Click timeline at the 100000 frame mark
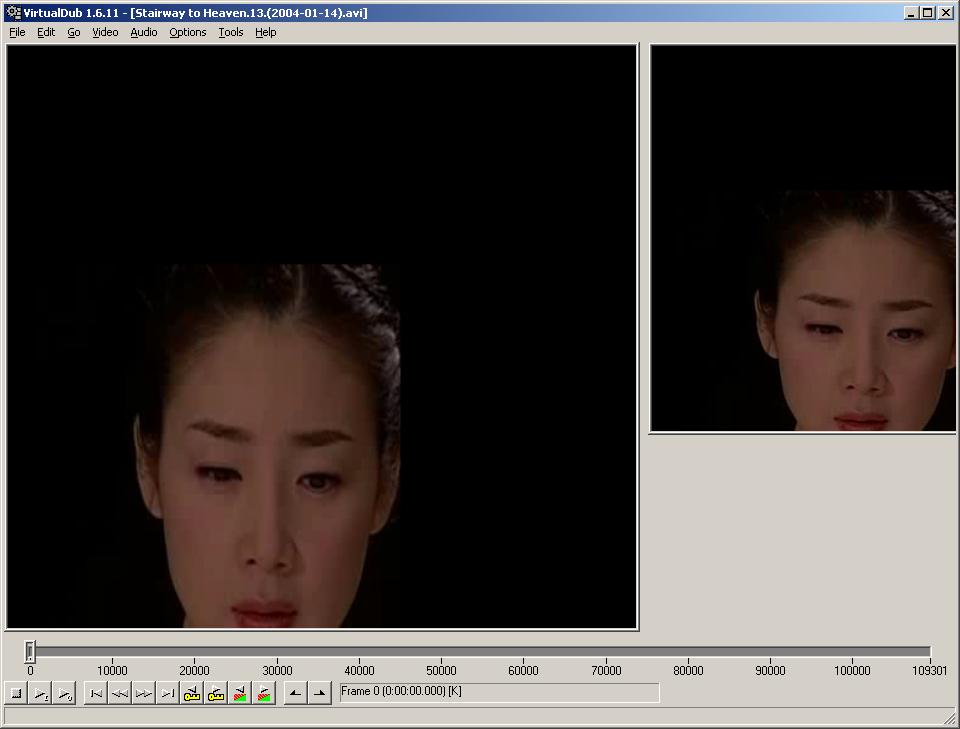This screenshot has width=960, height=729. pos(852,651)
